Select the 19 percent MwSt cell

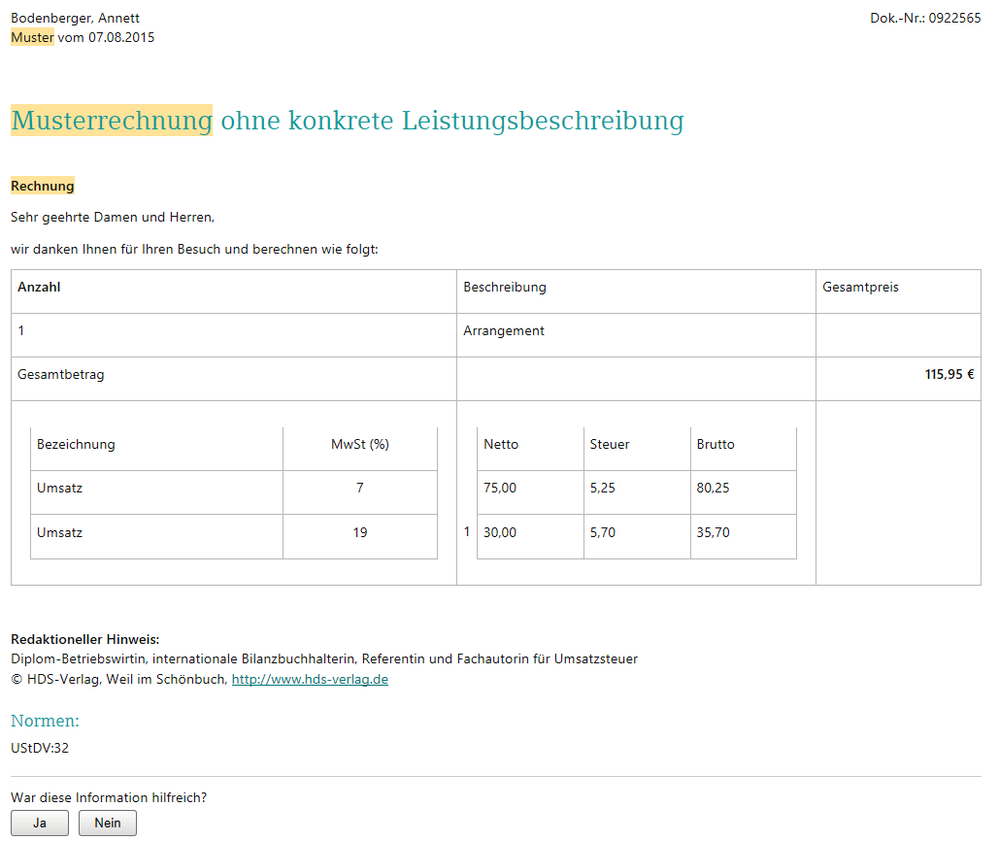[x=360, y=533]
